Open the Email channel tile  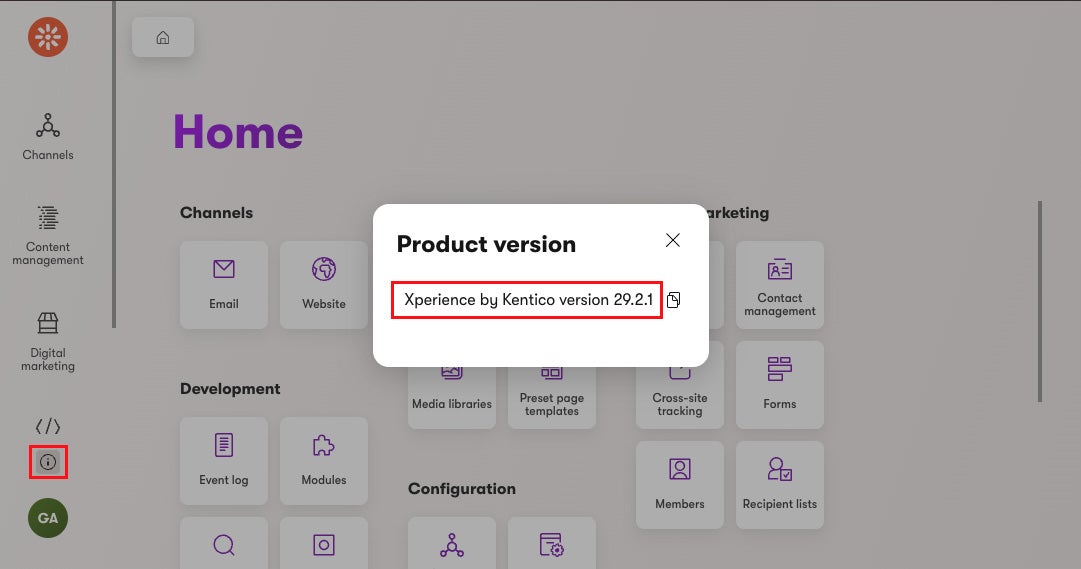pyautogui.click(x=224, y=284)
